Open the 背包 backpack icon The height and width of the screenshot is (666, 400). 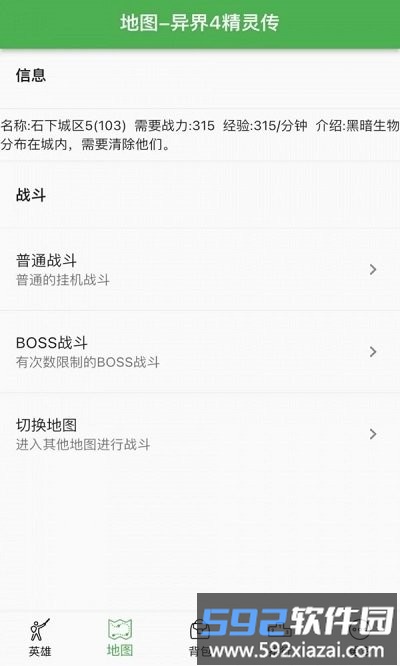click(x=199, y=629)
